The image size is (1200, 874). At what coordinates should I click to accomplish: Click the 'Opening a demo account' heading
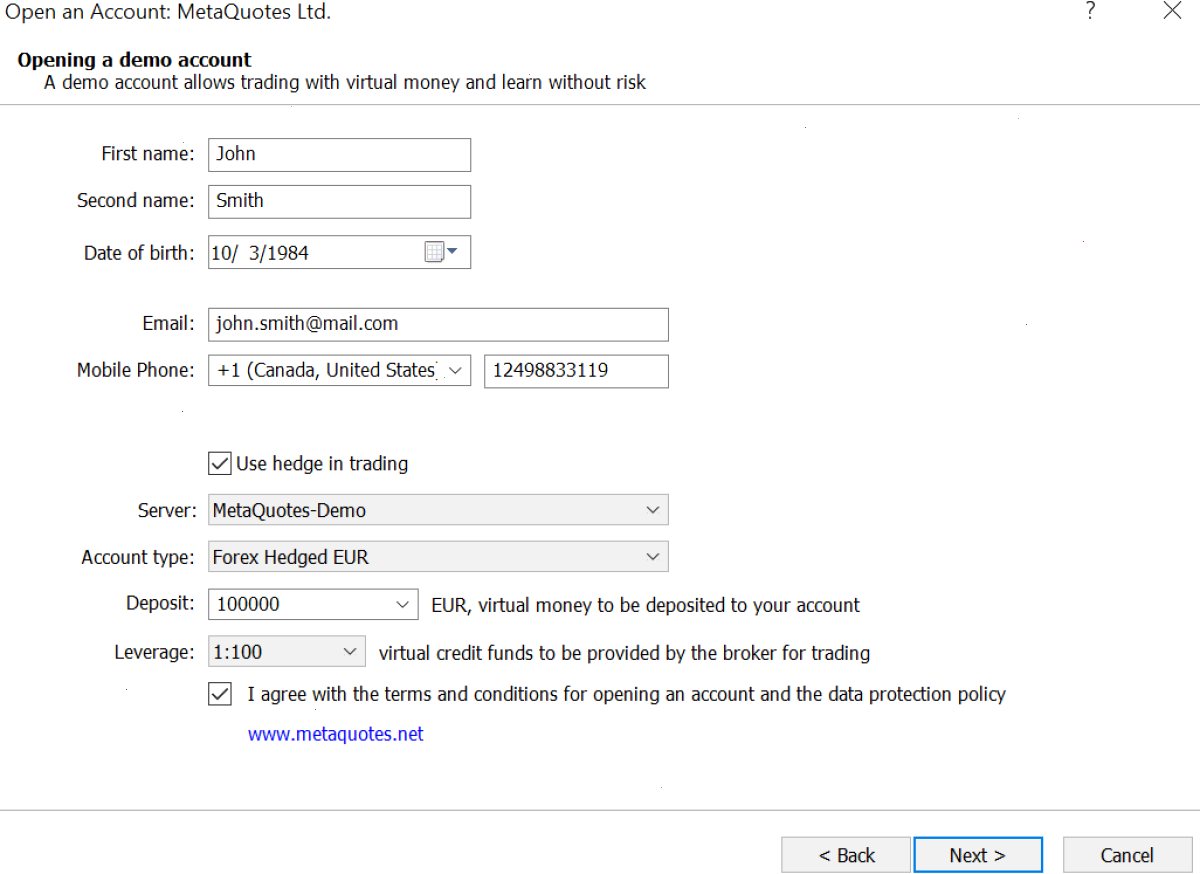135,60
